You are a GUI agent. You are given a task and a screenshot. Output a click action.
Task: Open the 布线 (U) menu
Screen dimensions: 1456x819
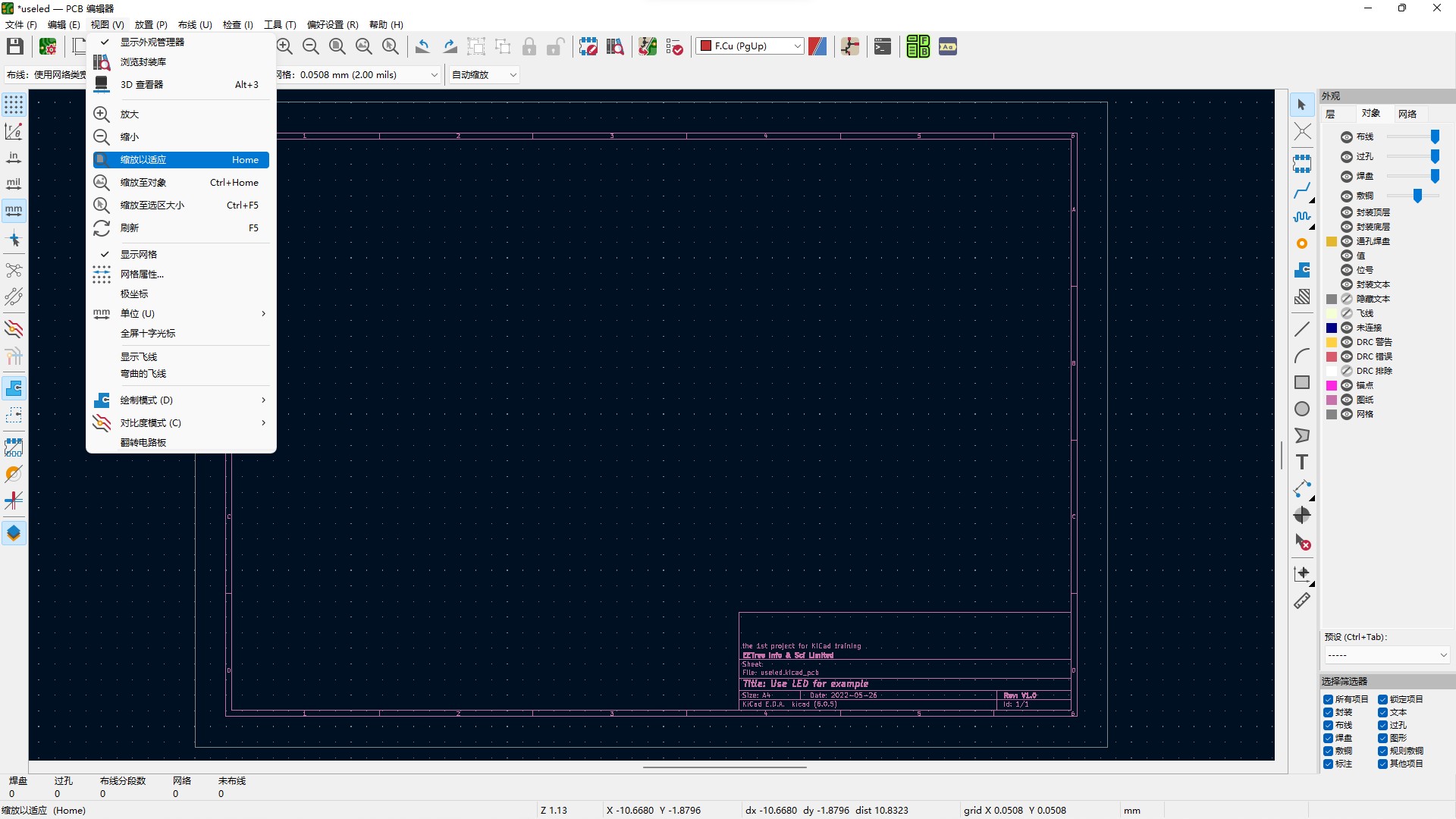(x=195, y=24)
